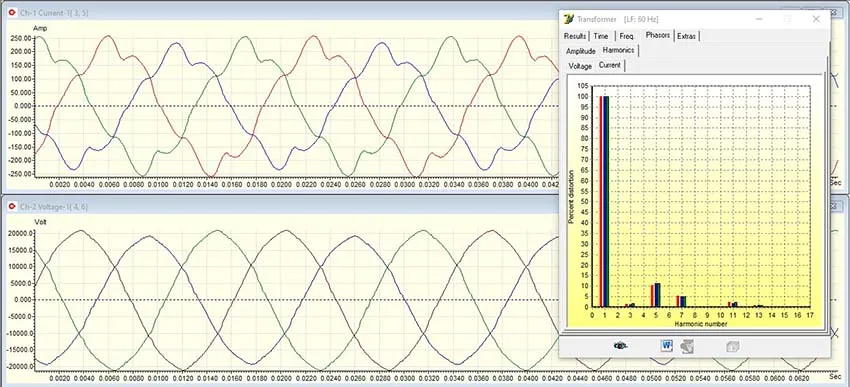
Task: Show the Voltage harmonics tab
Action: (580, 66)
